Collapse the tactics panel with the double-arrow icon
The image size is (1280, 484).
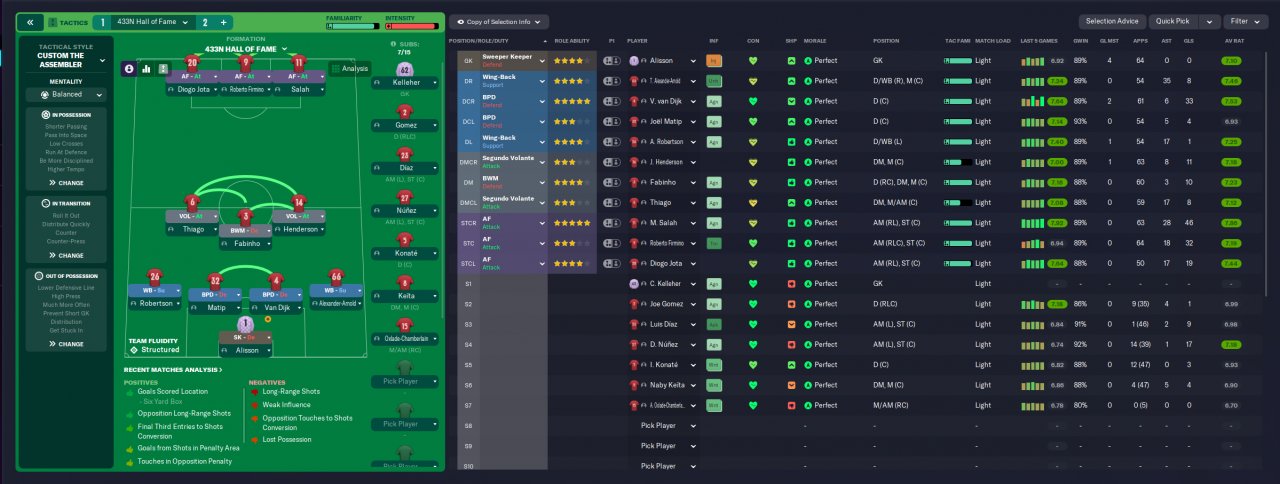30,21
